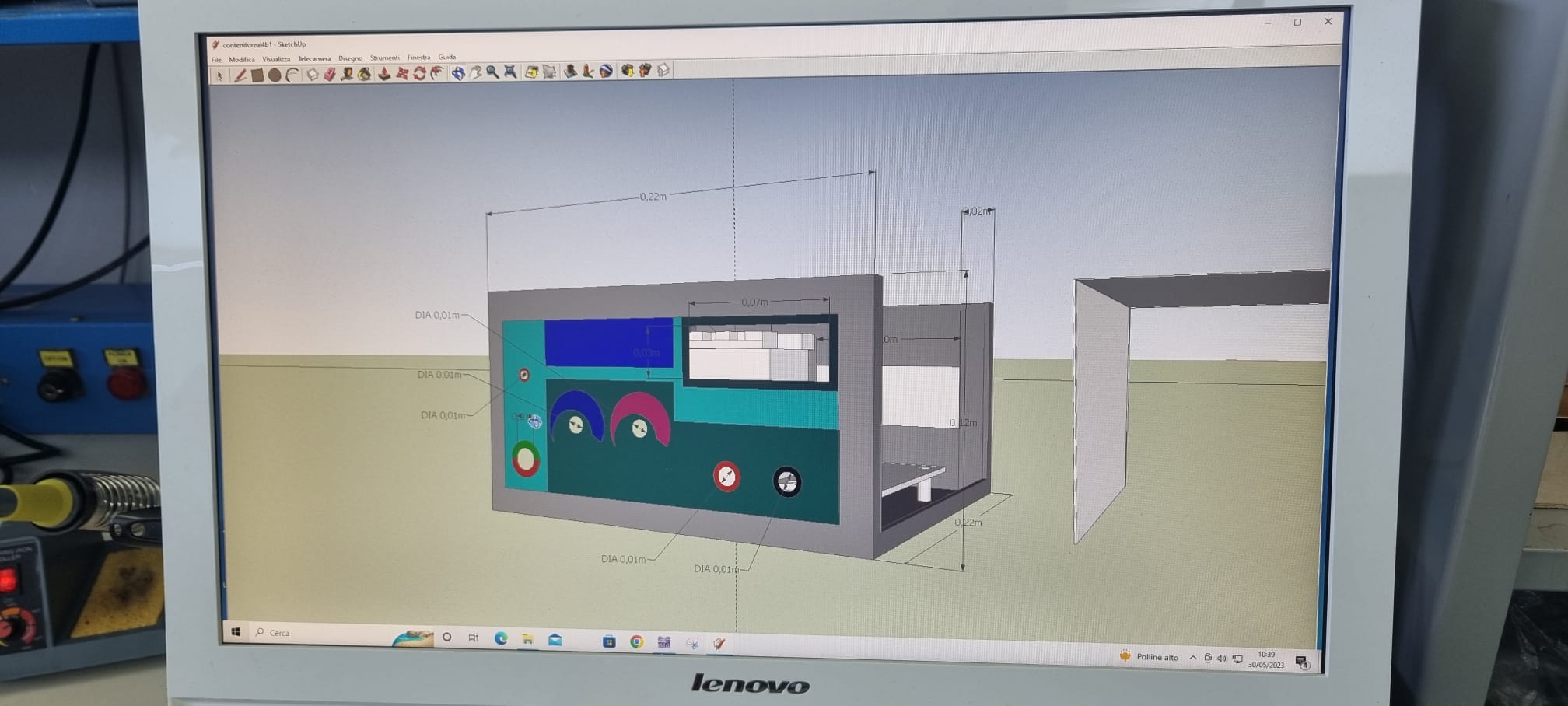Viewport: 1568px width, 706px height.
Task: Open the Telecamera menu
Action: coord(314,59)
